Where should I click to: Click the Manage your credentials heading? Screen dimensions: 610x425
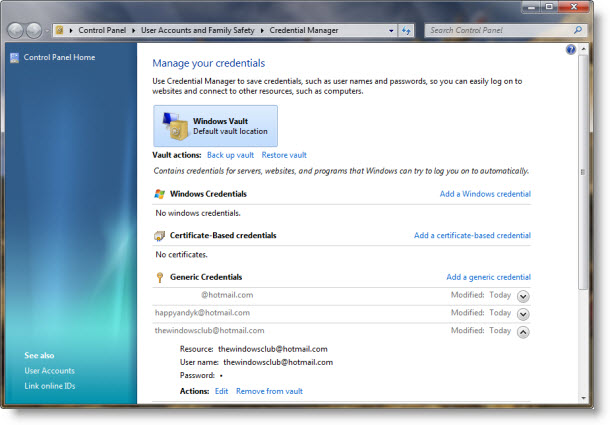209,63
